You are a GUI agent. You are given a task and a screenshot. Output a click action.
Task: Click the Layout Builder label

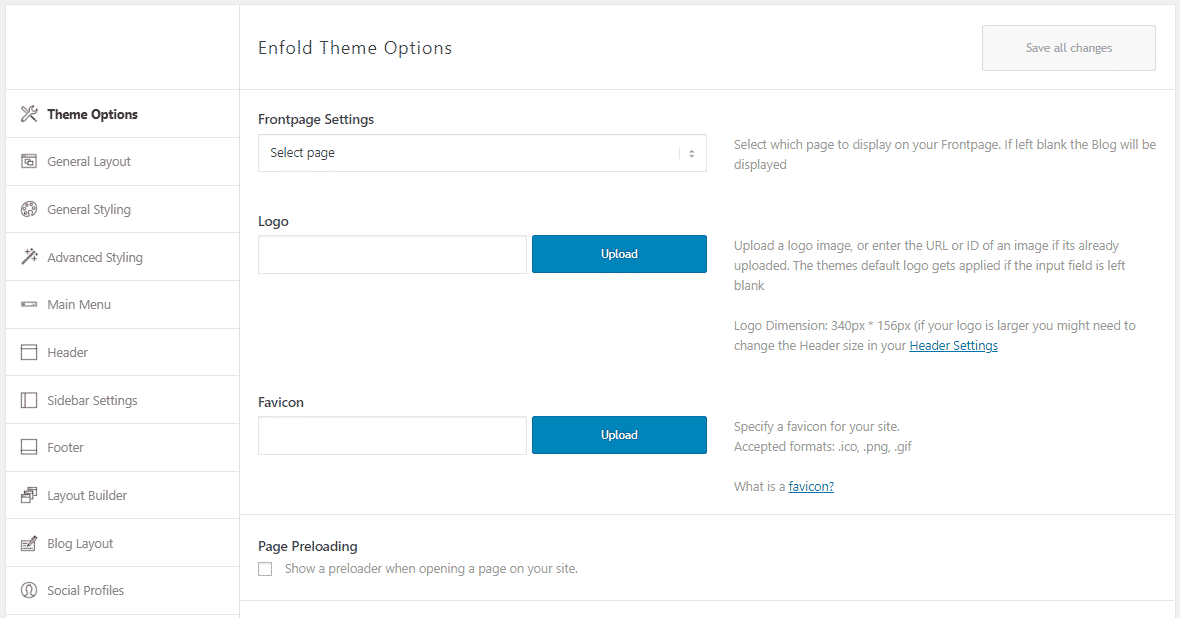87,495
